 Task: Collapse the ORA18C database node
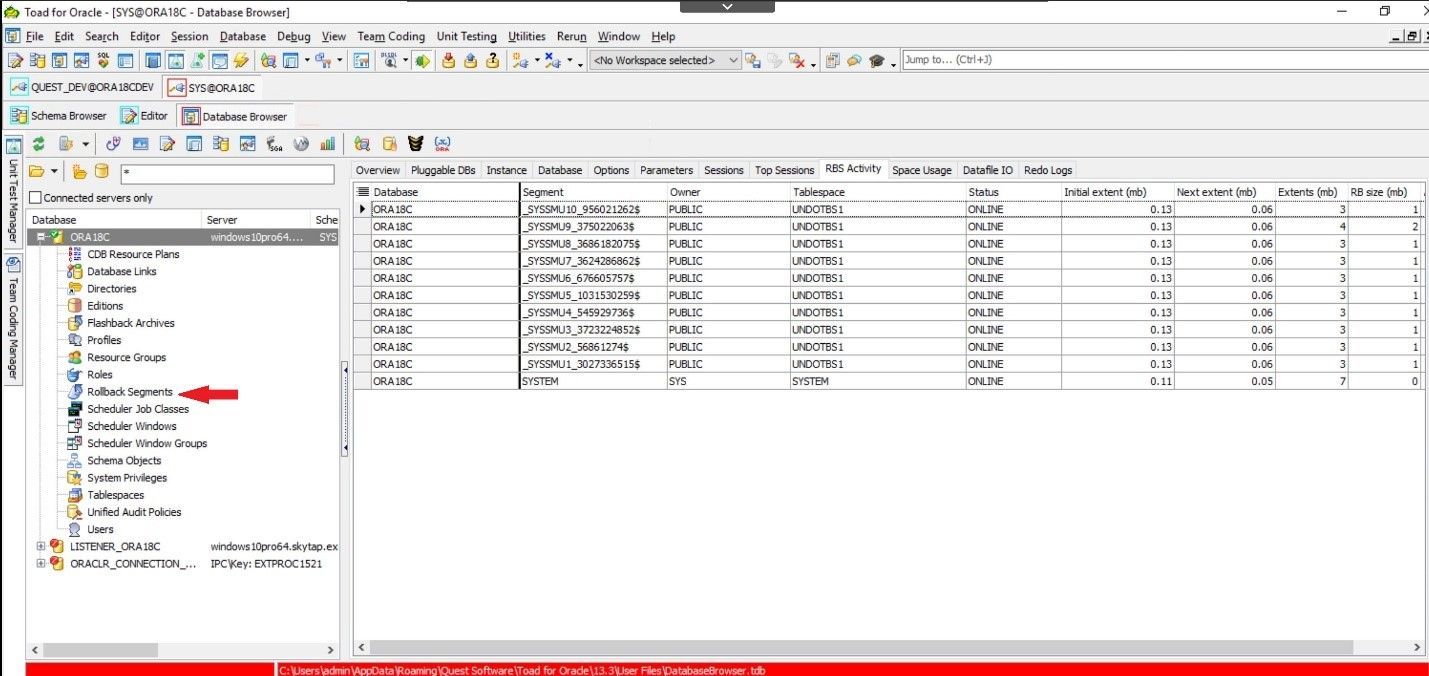(41, 237)
